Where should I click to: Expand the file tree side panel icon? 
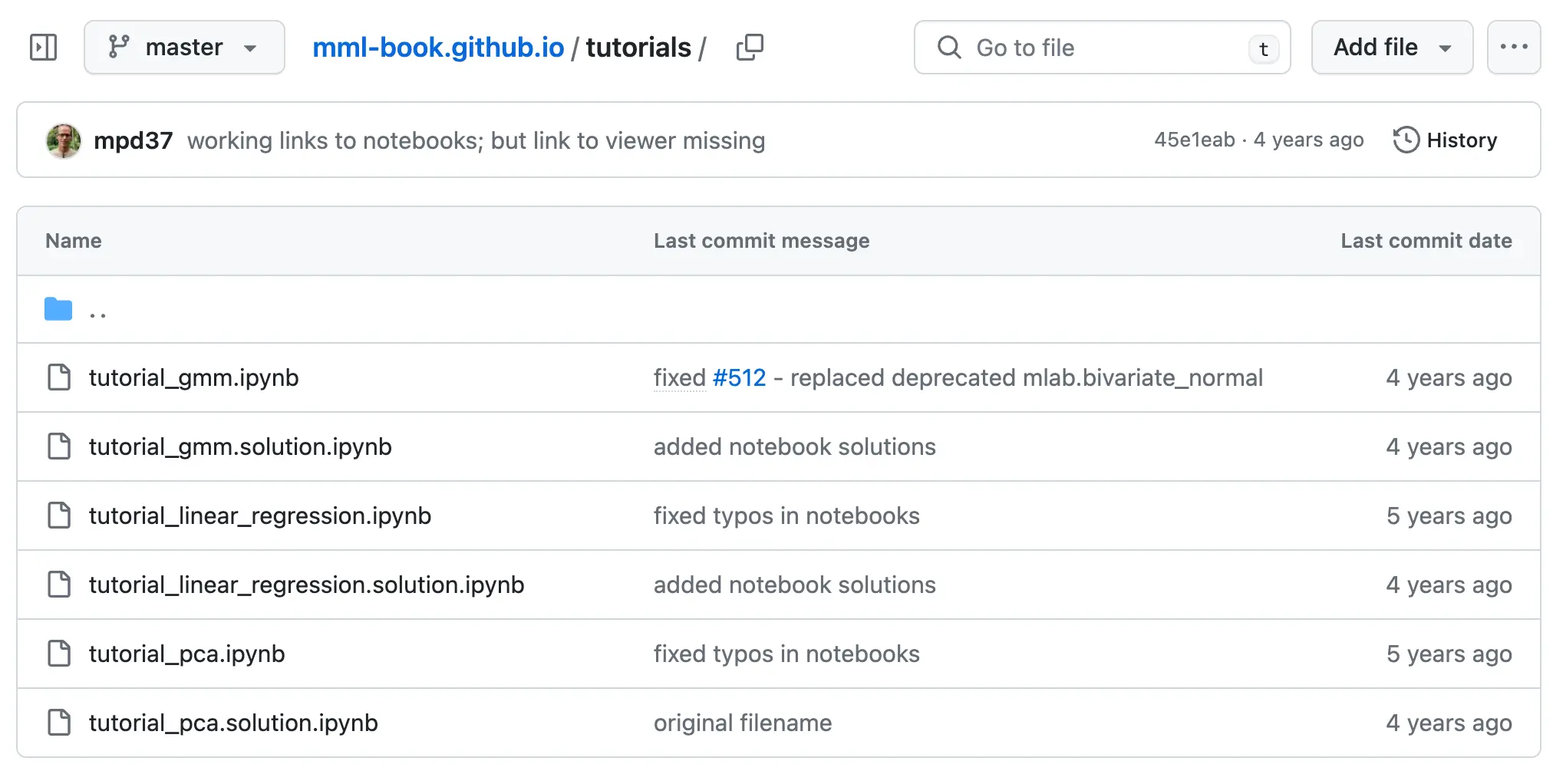pos(43,48)
